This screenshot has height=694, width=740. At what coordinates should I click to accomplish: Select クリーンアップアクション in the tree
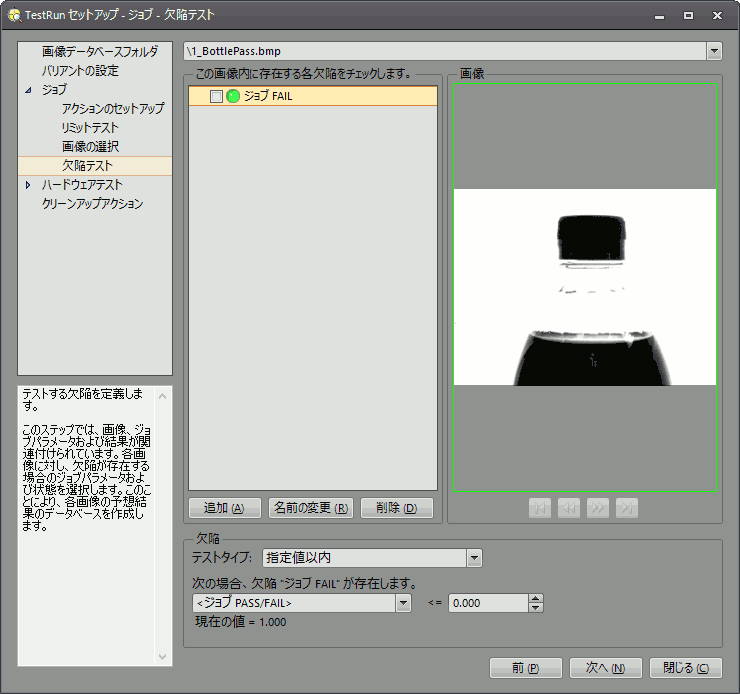(x=92, y=204)
